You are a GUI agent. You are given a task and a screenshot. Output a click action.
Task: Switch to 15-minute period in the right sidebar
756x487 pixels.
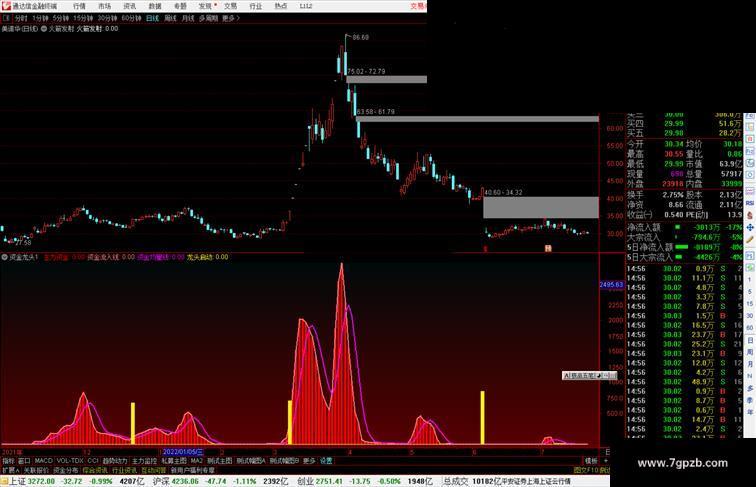tap(750, 304)
